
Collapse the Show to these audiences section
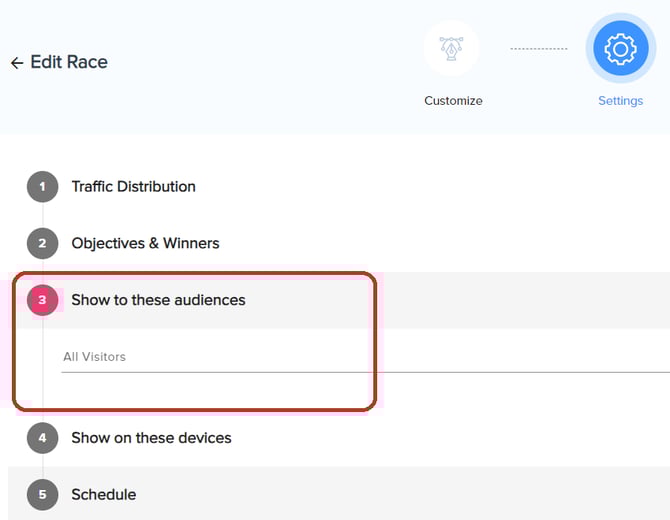click(158, 300)
